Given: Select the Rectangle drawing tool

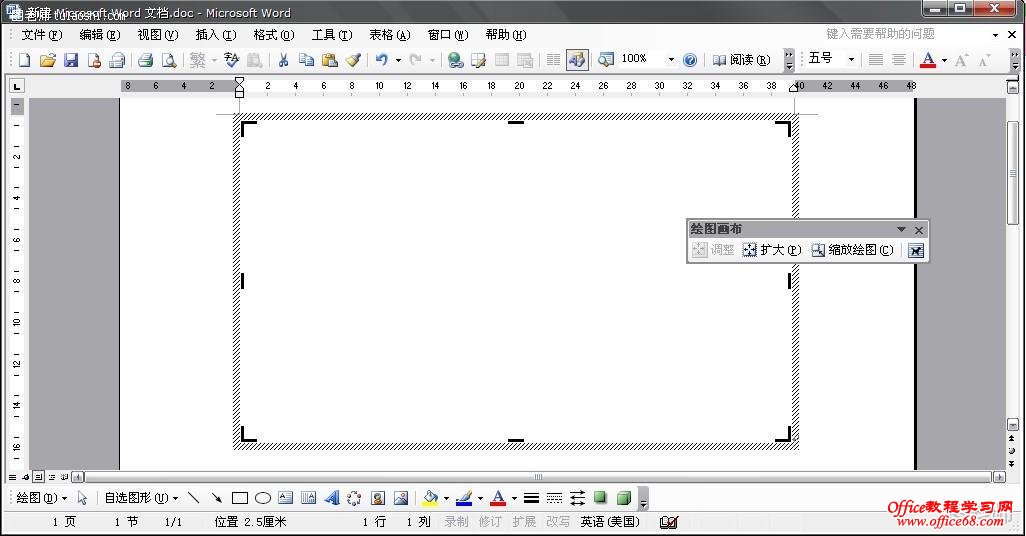Looking at the screenshot, I should [x=240, y=498].
